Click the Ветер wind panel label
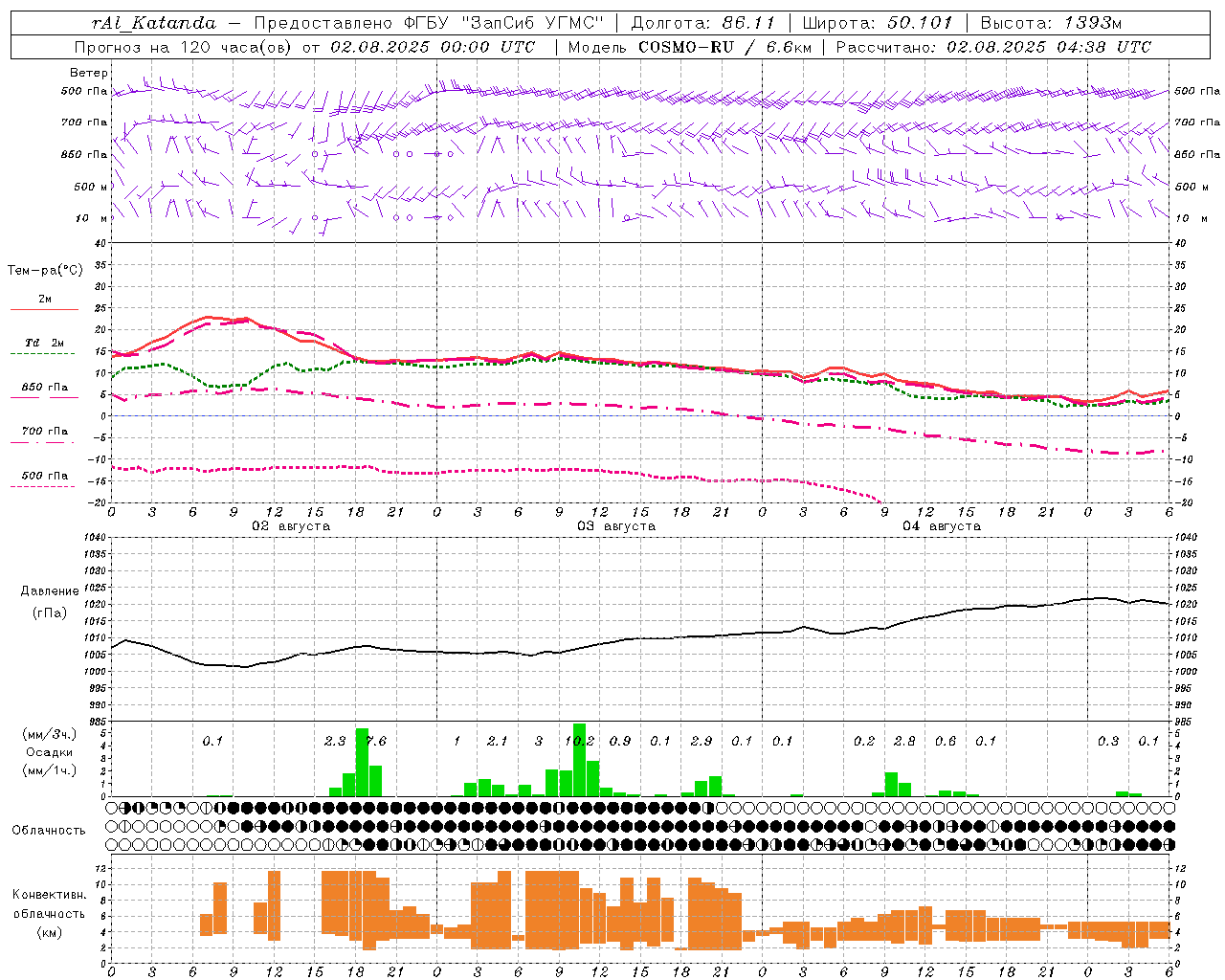 coord(88,73)
